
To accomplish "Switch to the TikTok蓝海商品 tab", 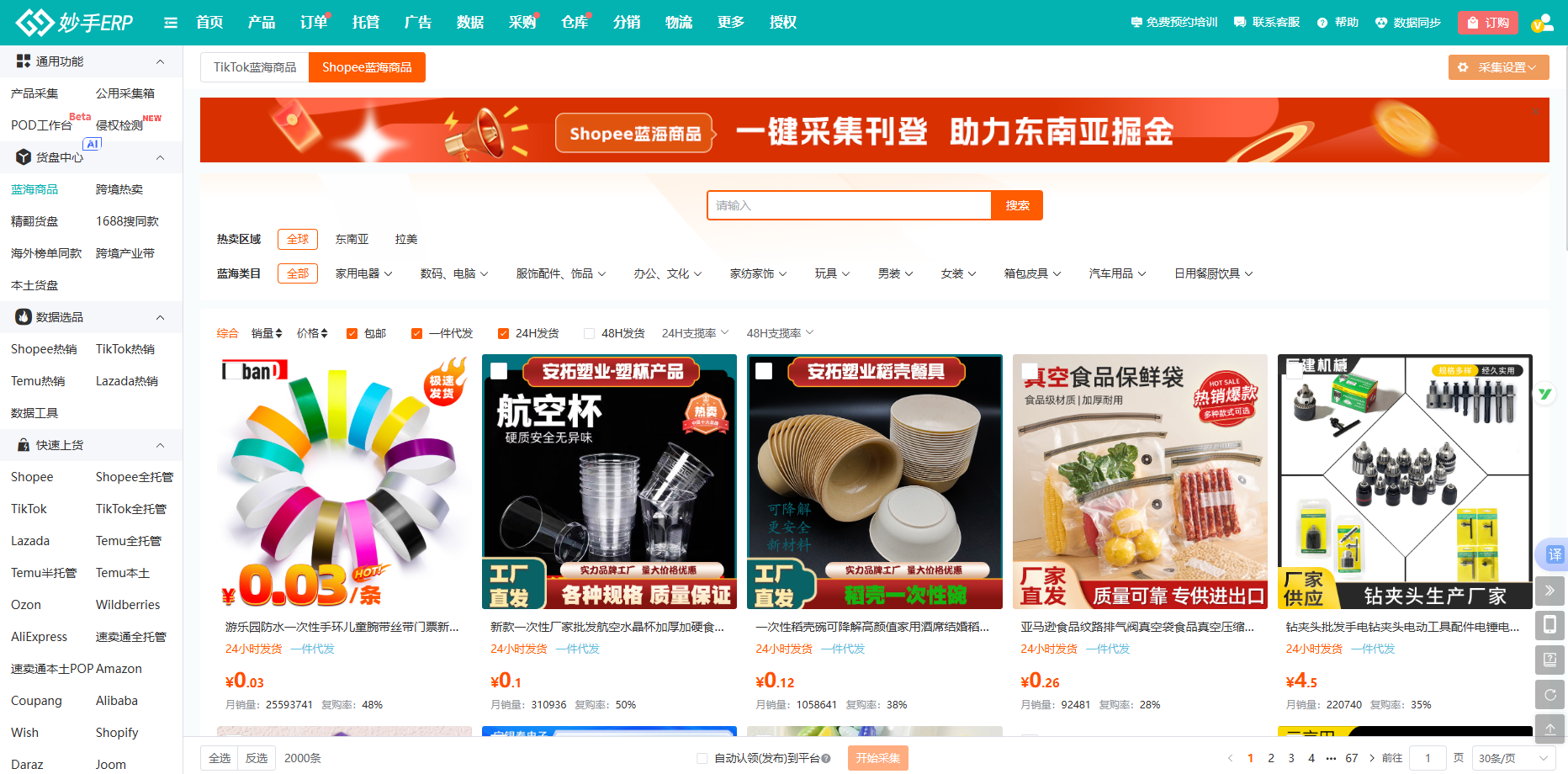I will (x=255, y=67).
